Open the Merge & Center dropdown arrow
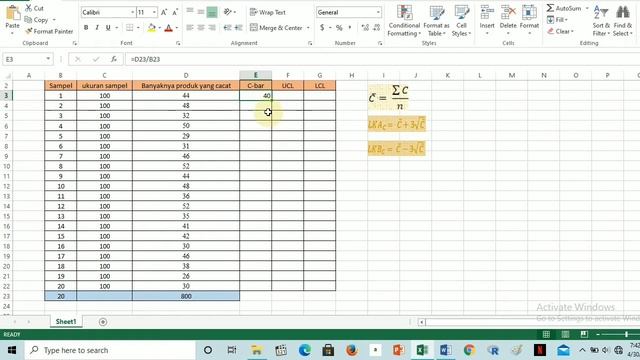Image resolution: width=640 pixels, height=360 pixels. [308, 28]
